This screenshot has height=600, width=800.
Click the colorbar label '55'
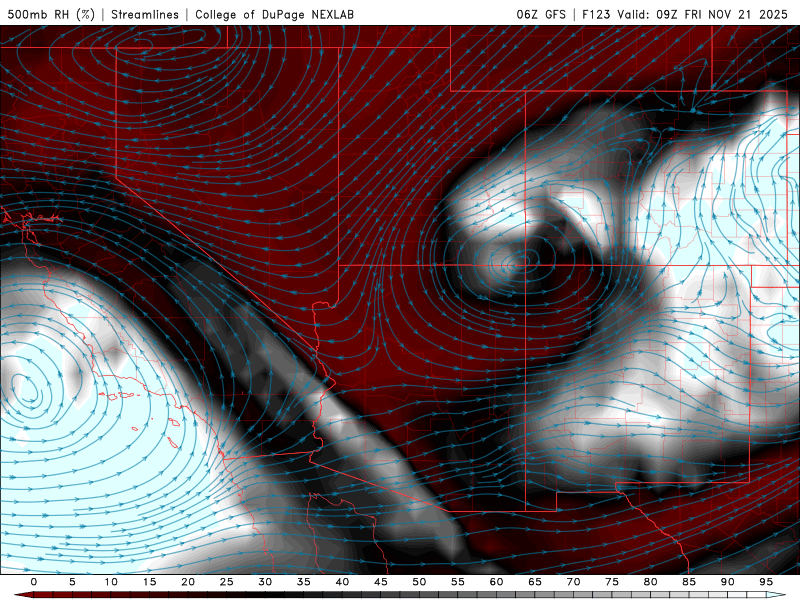click(x=458, y=582)
